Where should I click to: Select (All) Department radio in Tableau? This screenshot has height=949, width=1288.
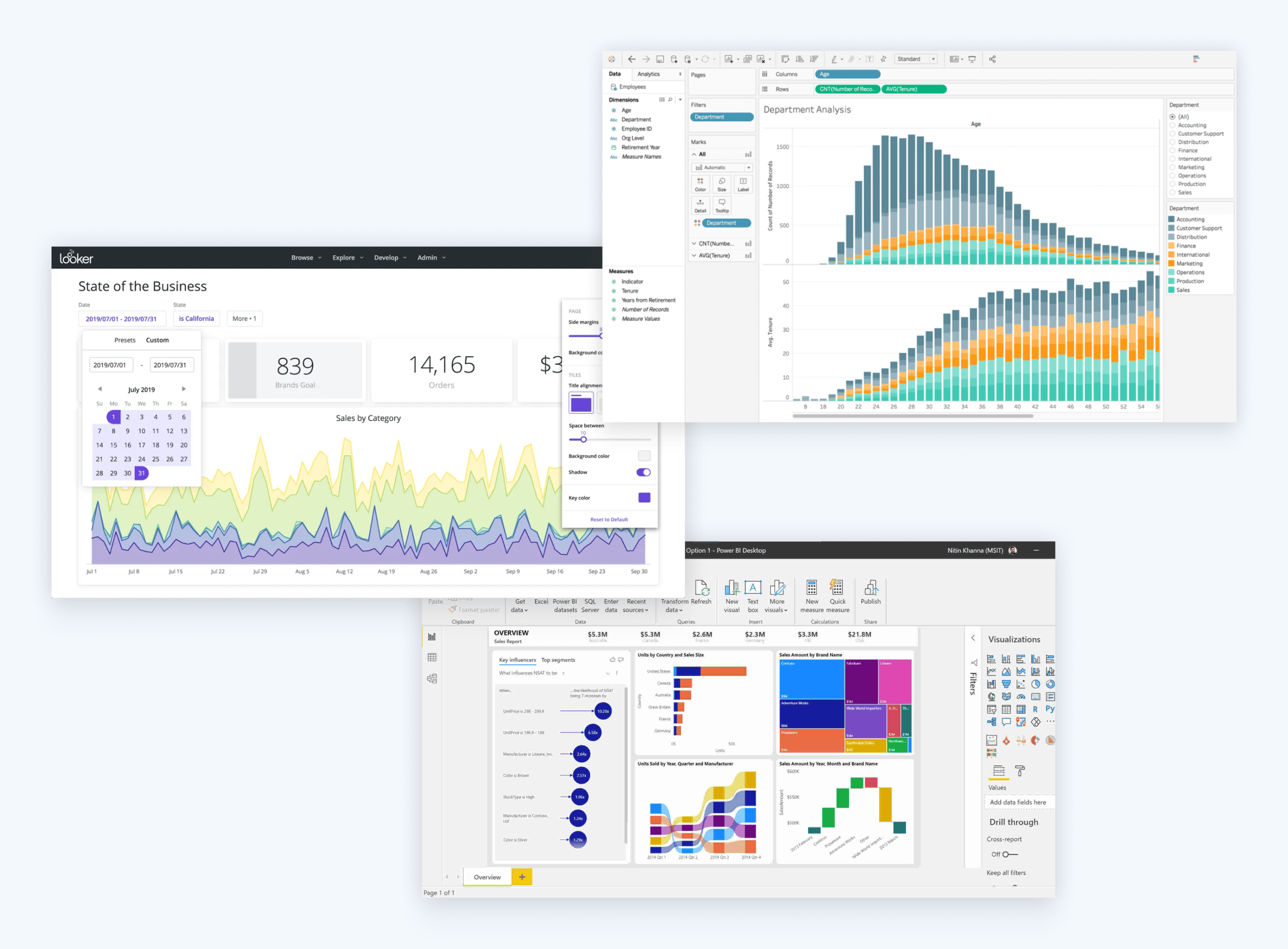[x=1173, y=116]
